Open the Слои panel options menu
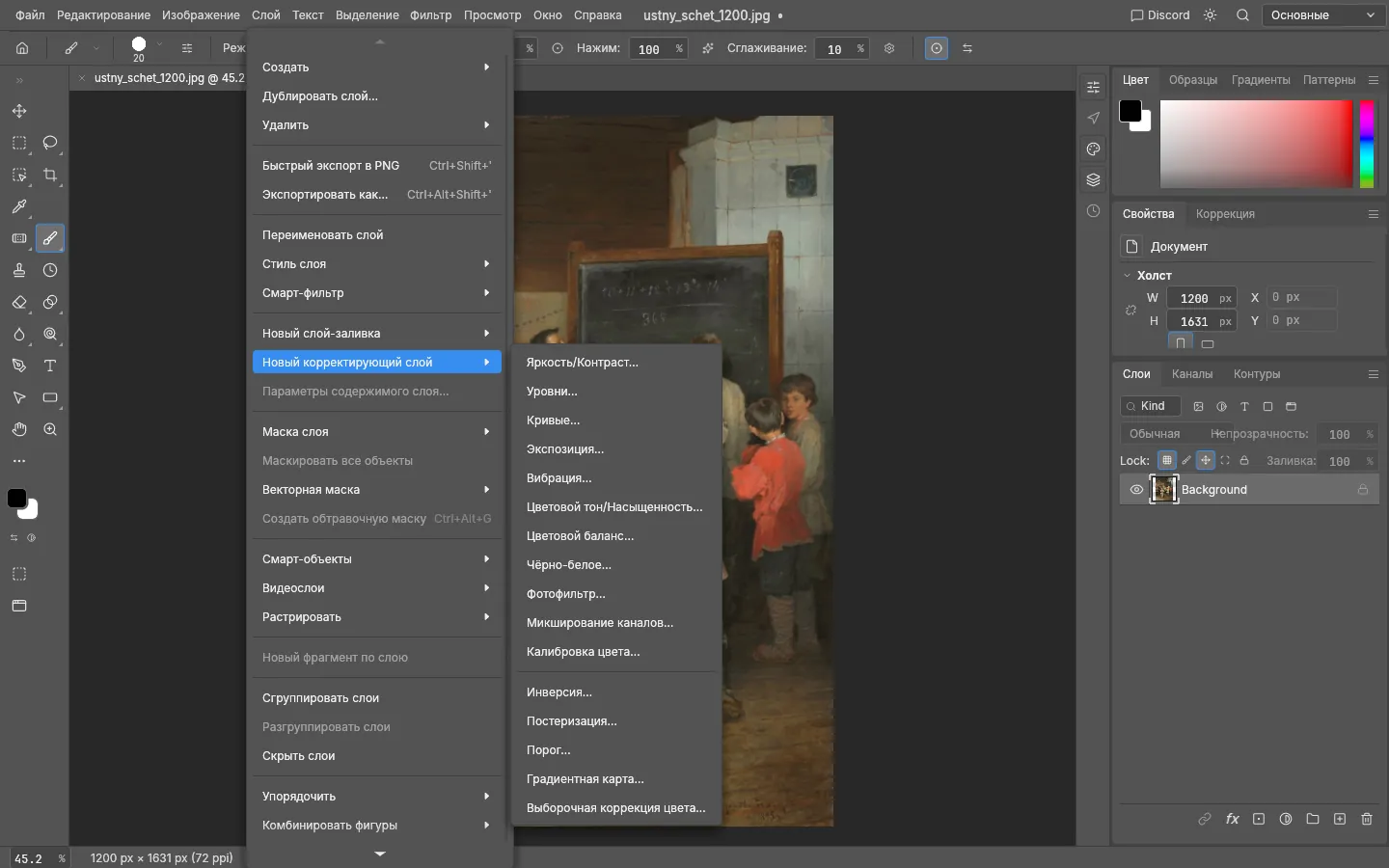Screen dimensions: 1389x868 (1374, 374)
